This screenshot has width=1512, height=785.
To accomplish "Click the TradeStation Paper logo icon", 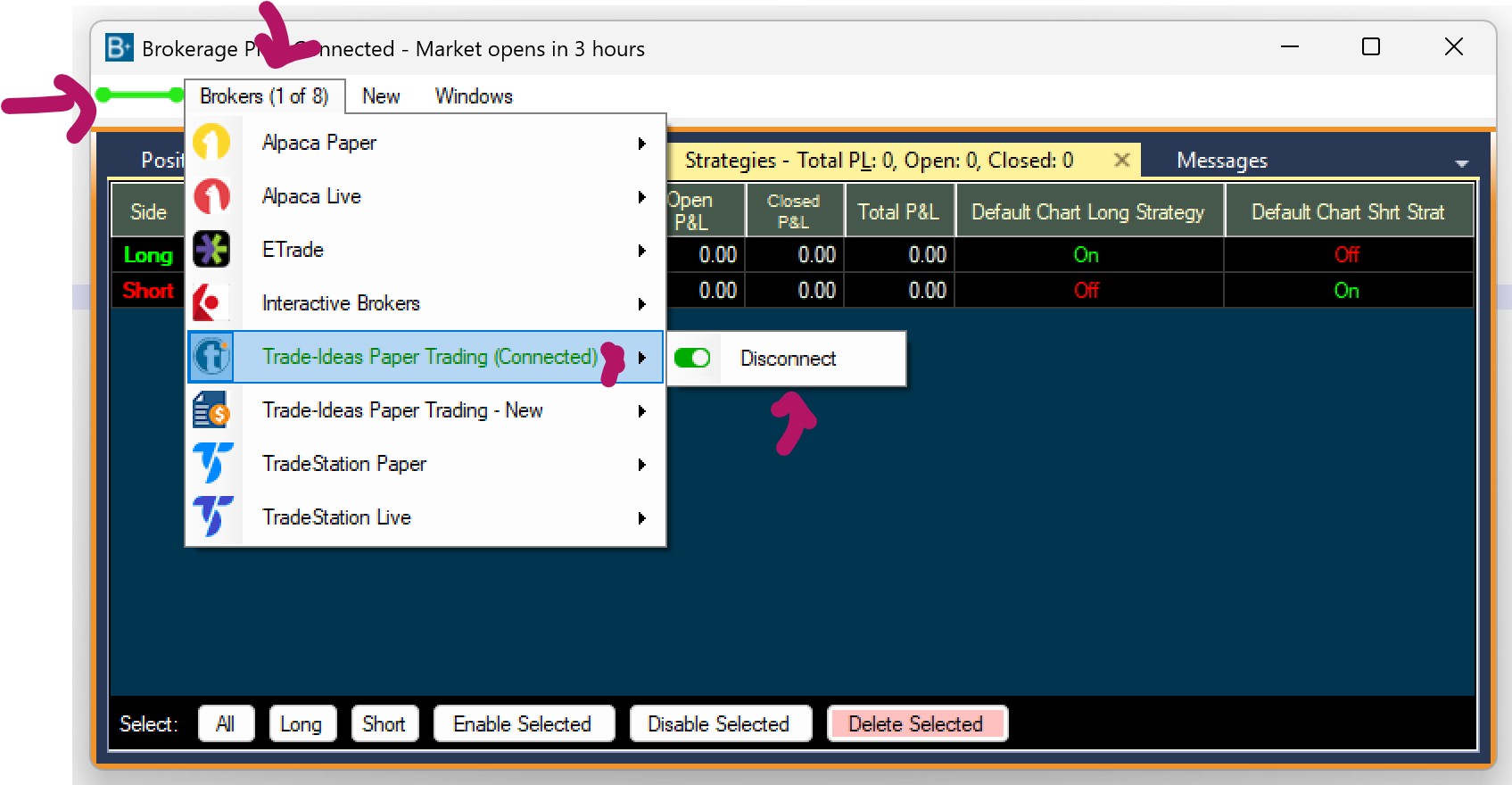I will 212,463.
